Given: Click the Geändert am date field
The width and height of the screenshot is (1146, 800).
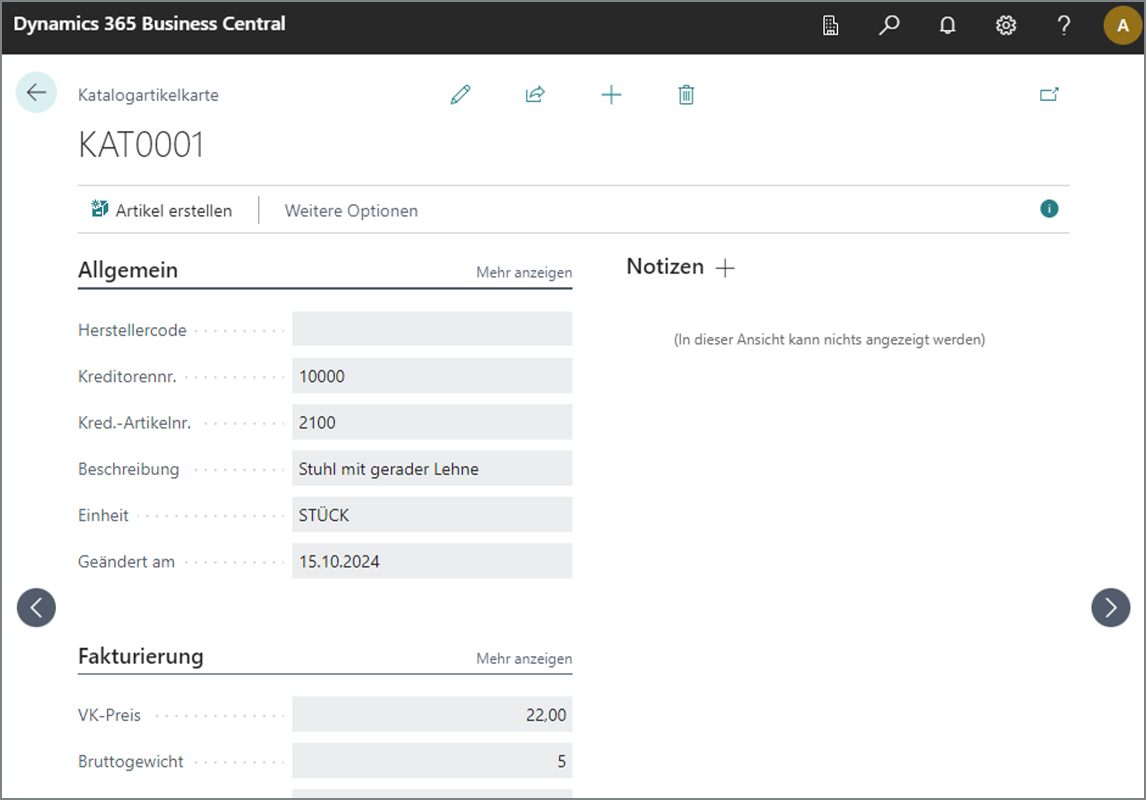Looking at the screenshot, I should (432, 561).
